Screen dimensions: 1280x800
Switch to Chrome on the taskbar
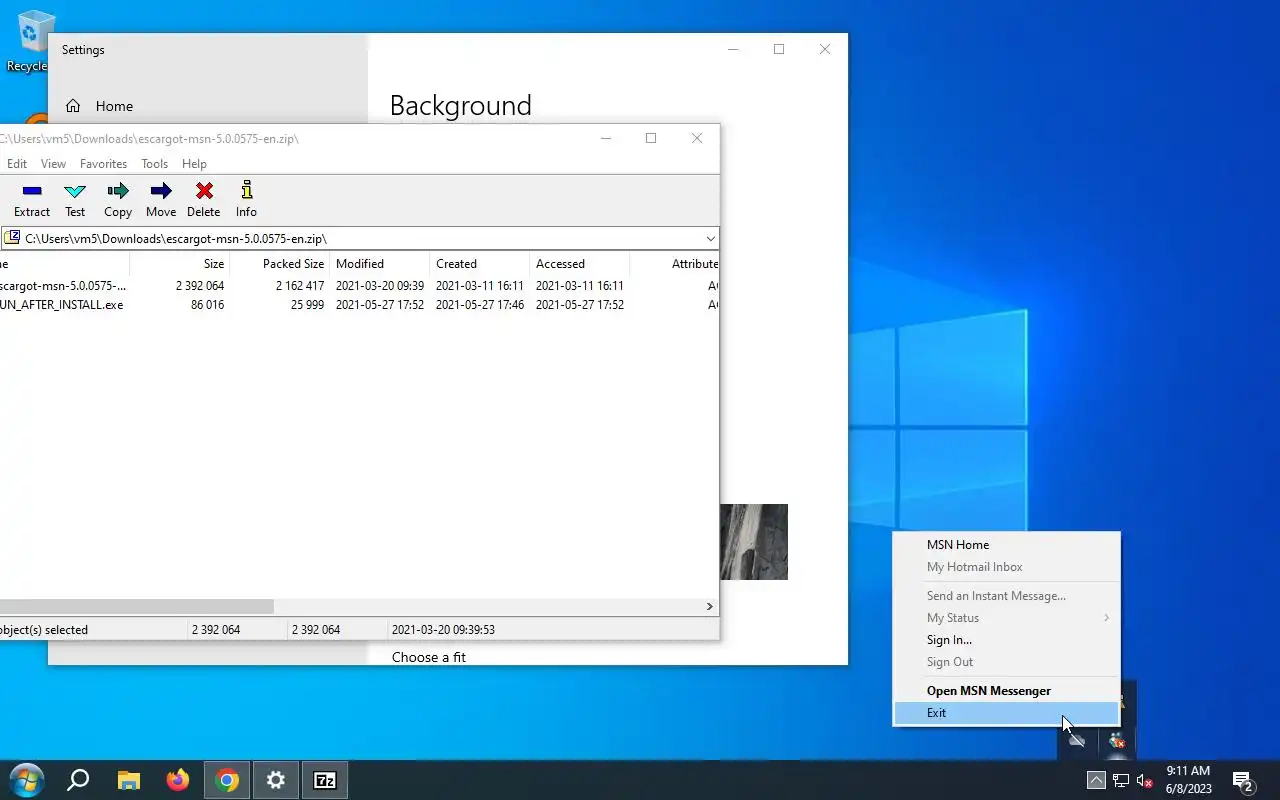pyautogui.click(x=227, y=780)
